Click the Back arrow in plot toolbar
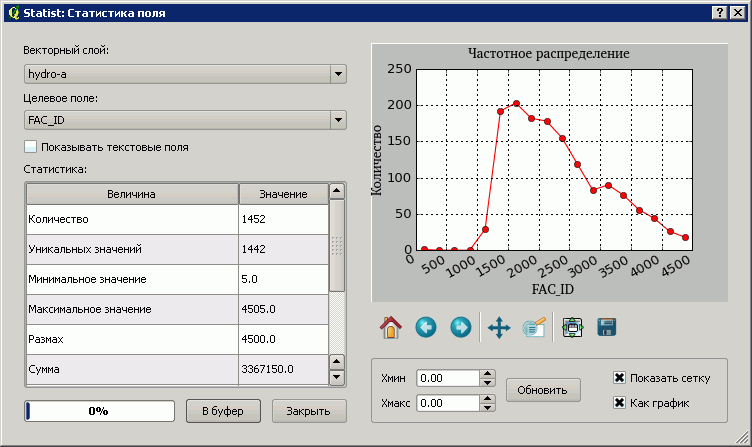The width and height of the screenshot is (752, 447). tap(426, 327)
